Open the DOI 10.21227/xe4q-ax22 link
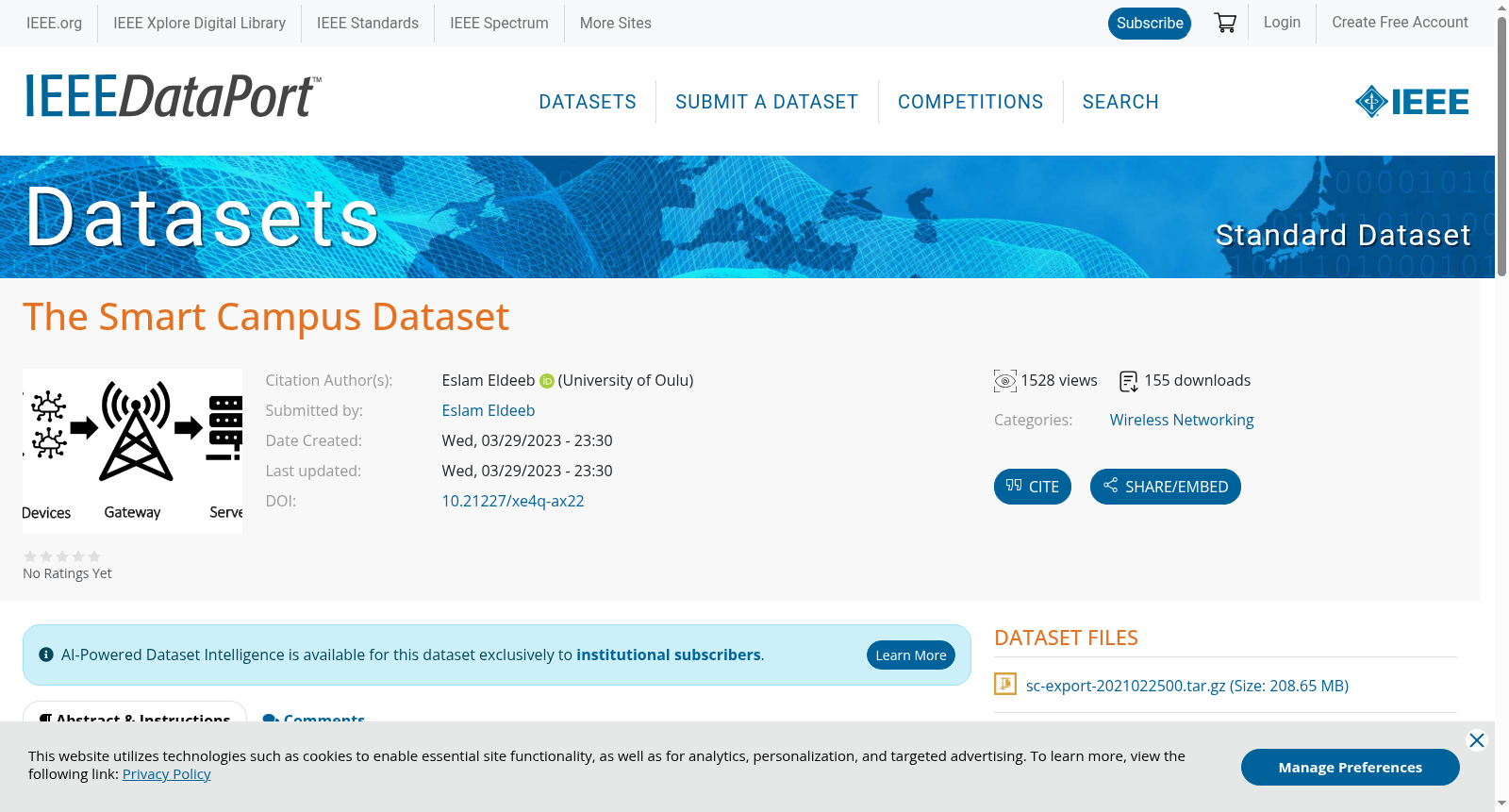The width and height of the screenshot is (1509, 812). (x=513, y=502)
